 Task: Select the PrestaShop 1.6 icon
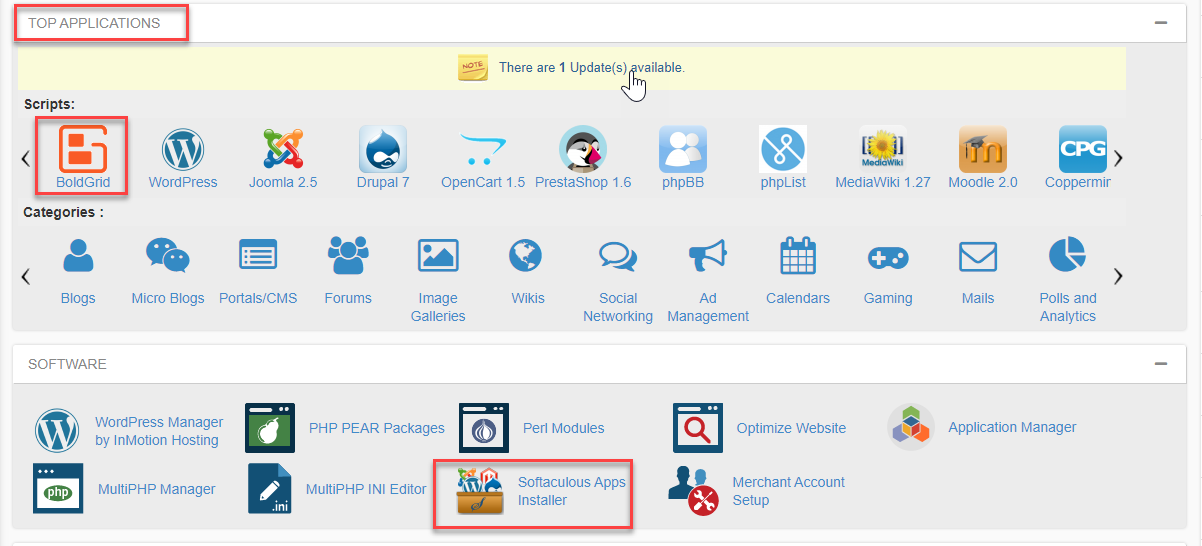(x=583, y=150)
